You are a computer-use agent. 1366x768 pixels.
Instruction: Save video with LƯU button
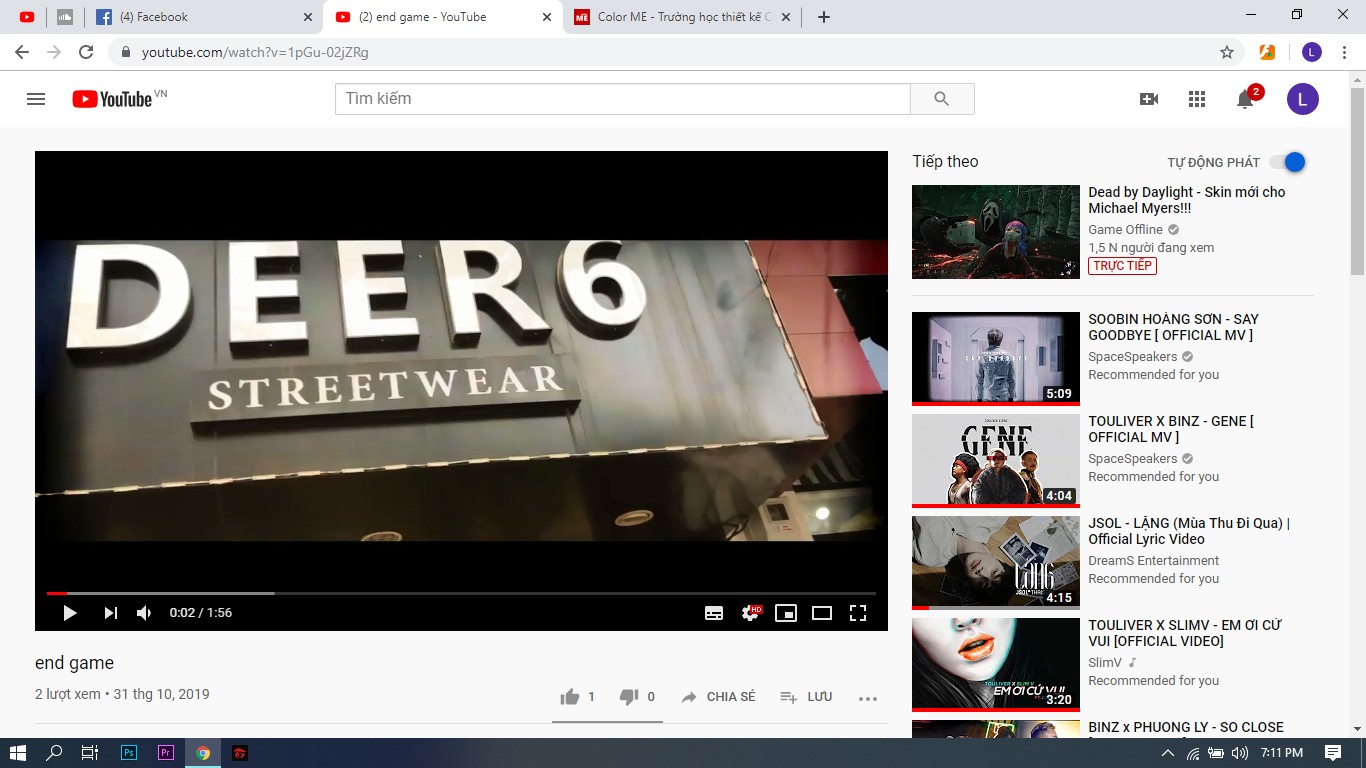pos(806,697)
